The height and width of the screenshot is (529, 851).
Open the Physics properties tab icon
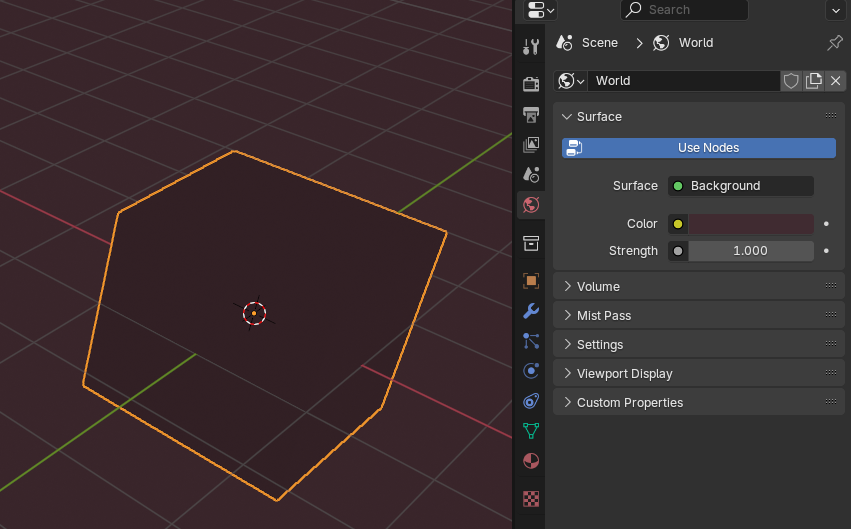point(531,371)
